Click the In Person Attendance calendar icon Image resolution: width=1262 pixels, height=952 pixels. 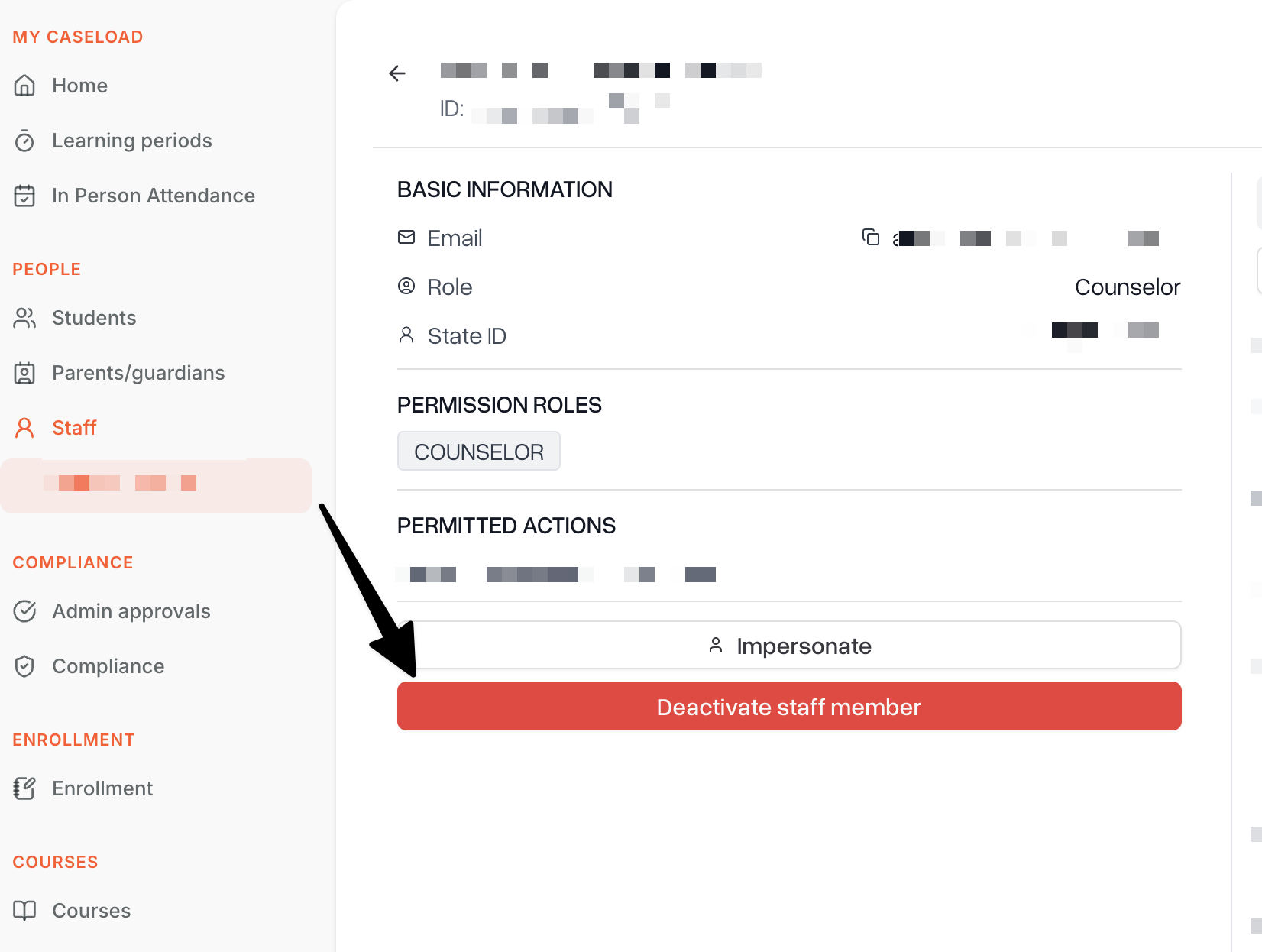tap(24, 196)
